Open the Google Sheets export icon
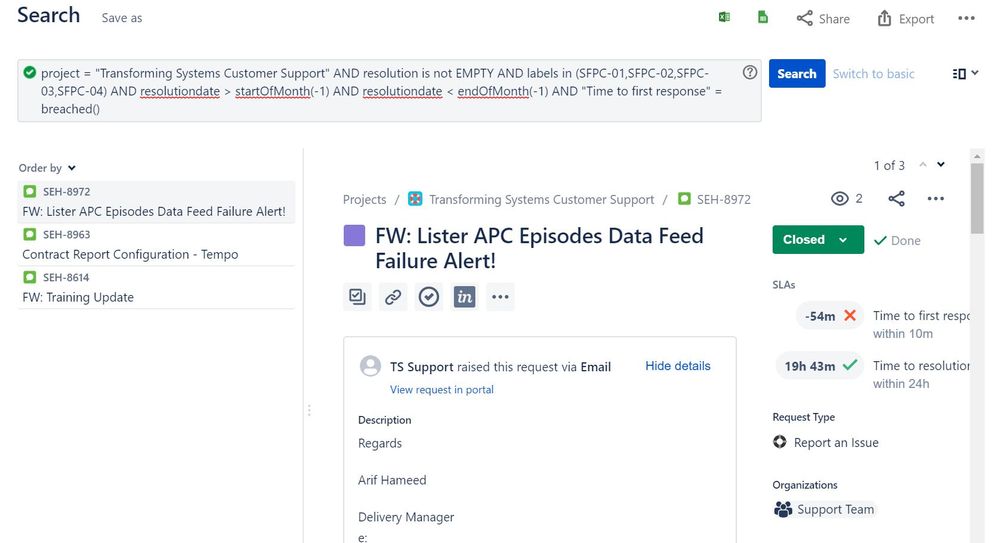This screenshot has height=543, width=999. pyautogui.click(x=763, y=17)
